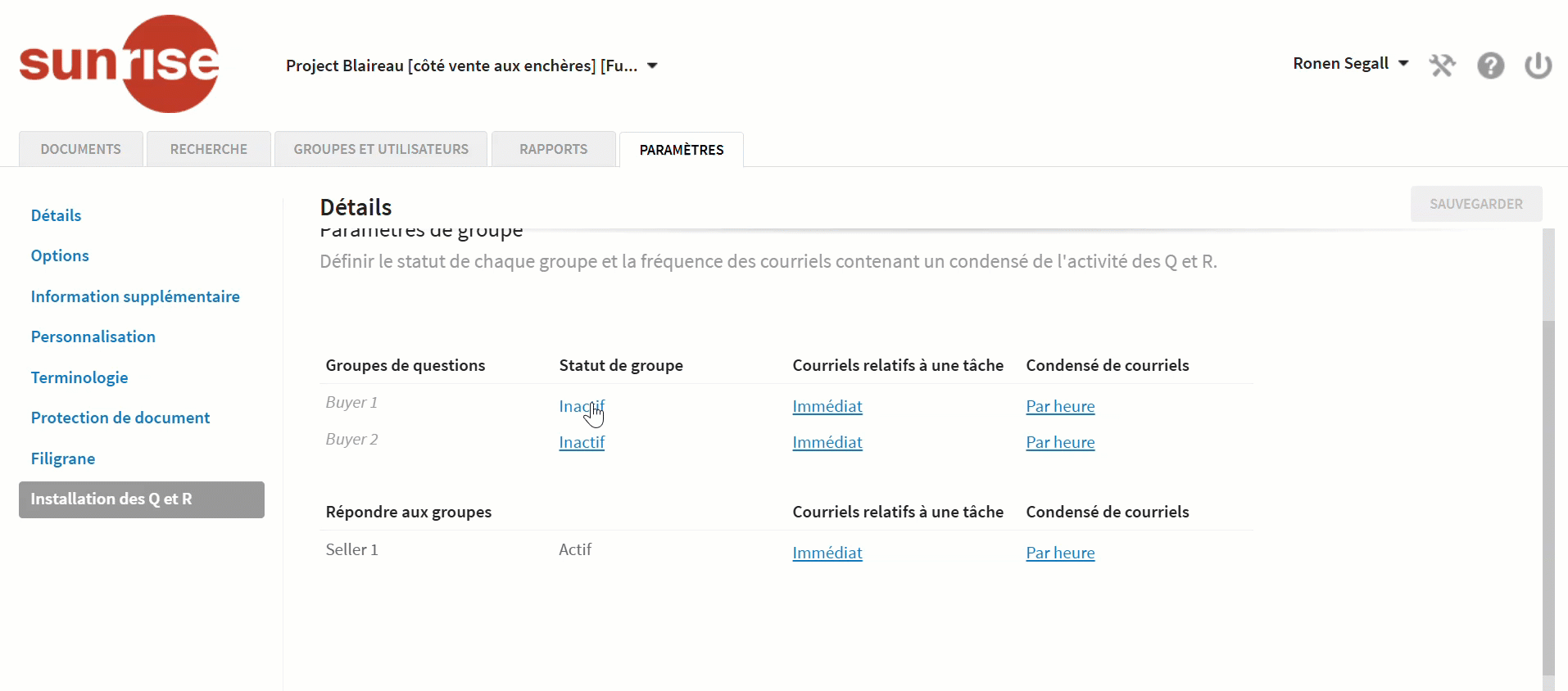
Task: Open Protection de document settings
Action: (x=120, y=418)
